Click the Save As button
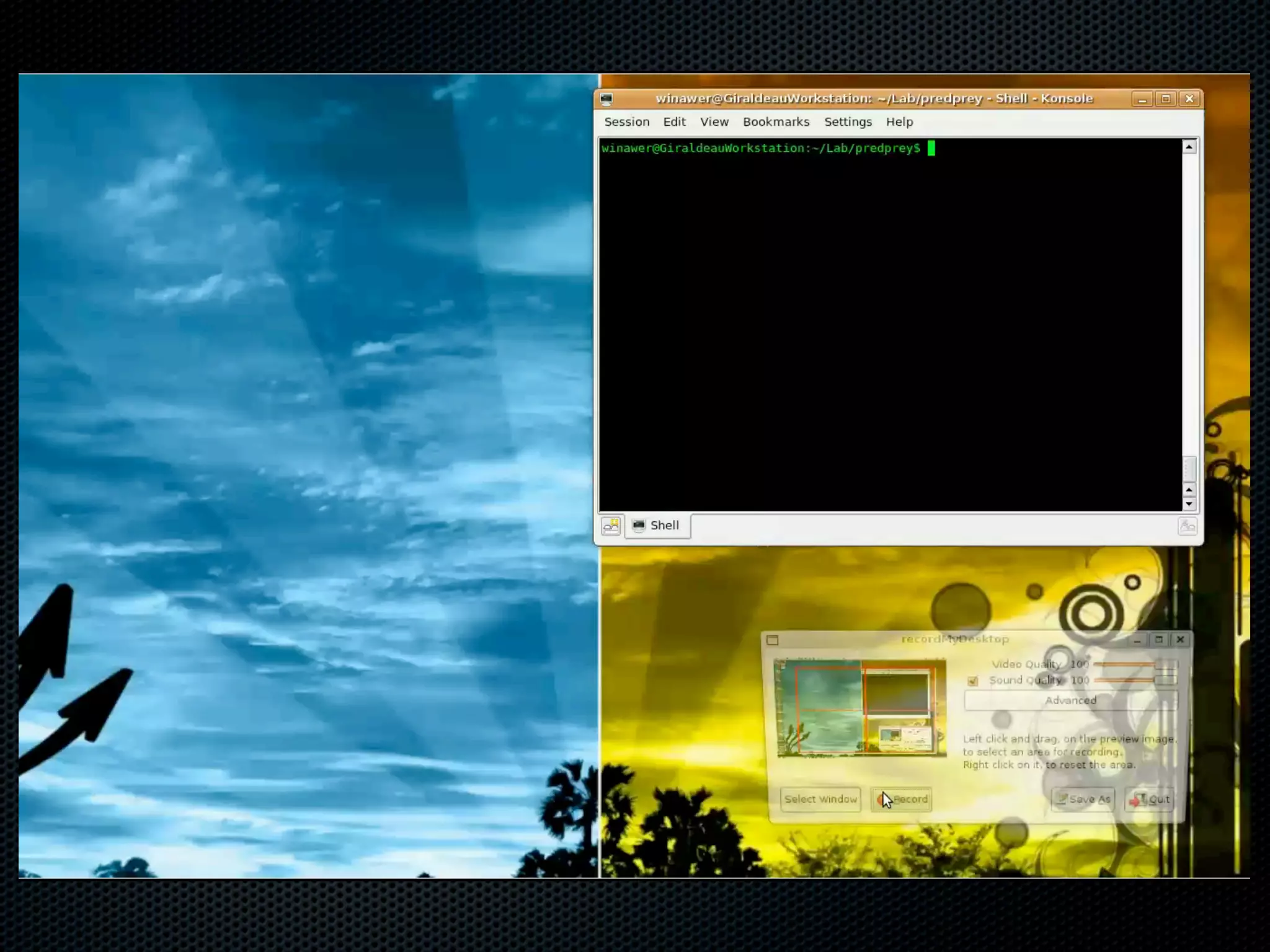 click(x=1083, y=800)
